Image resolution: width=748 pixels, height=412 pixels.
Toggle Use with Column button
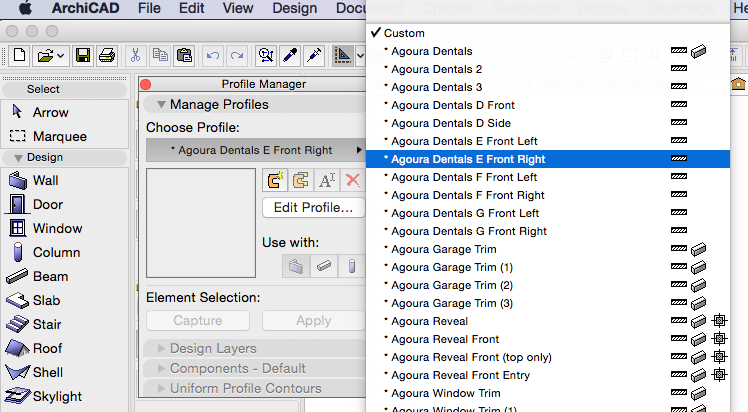click(351, 266)
